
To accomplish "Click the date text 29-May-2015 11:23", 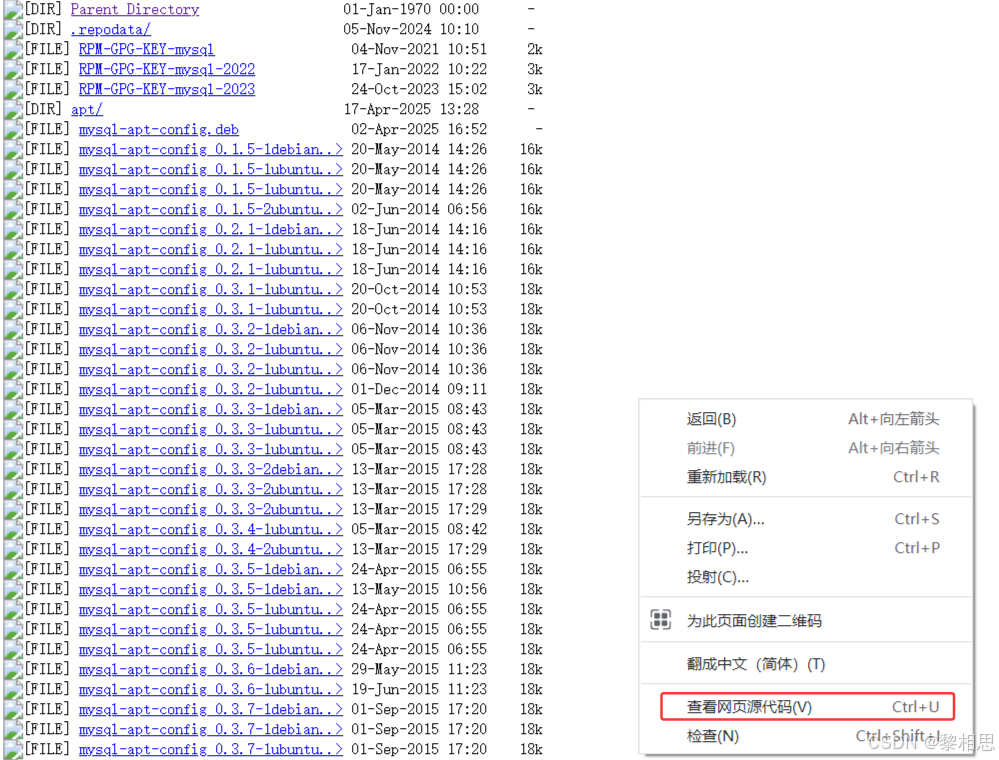I will (x=419, y=670).
